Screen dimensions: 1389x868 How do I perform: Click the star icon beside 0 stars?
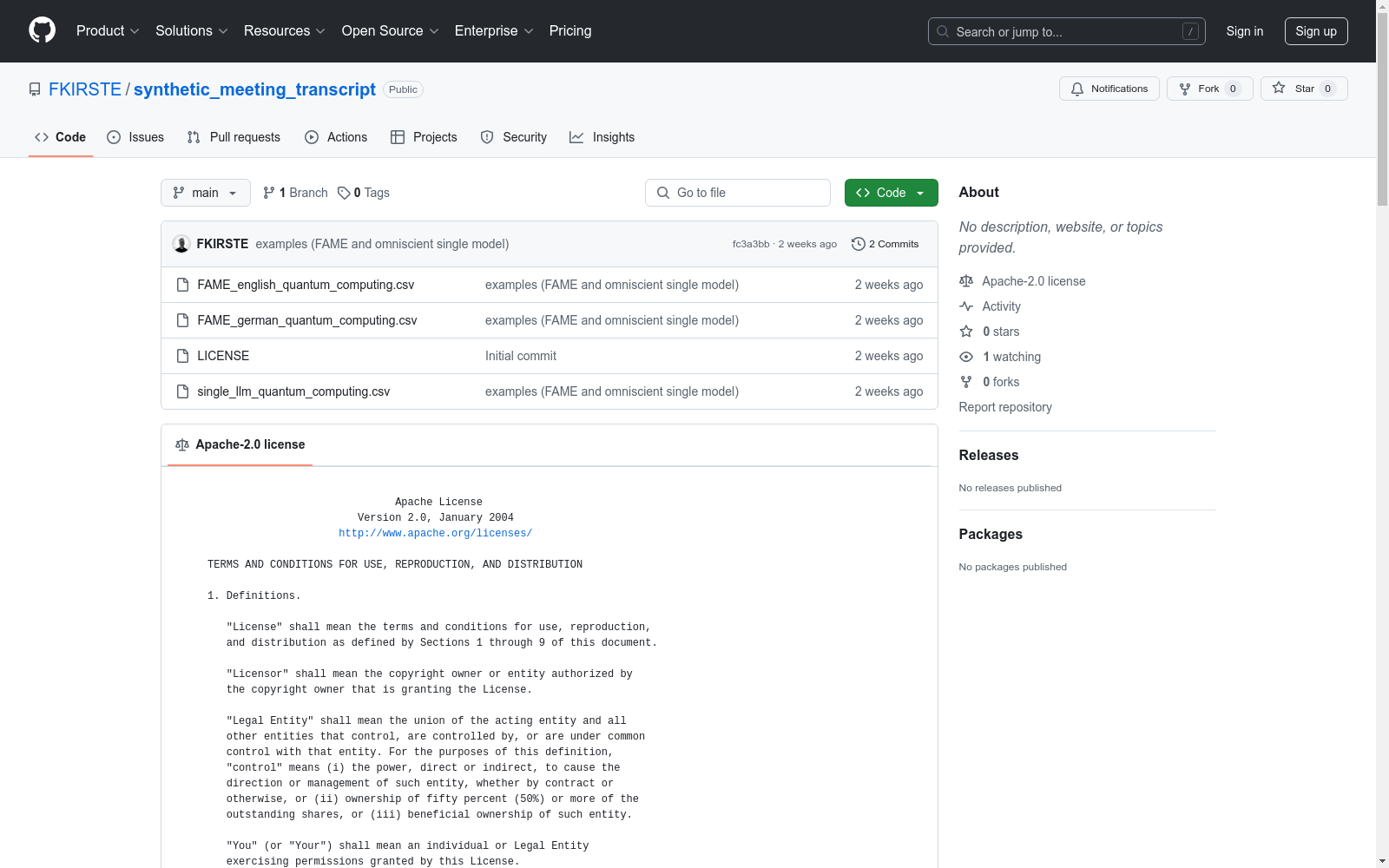(x=966, y=332)
